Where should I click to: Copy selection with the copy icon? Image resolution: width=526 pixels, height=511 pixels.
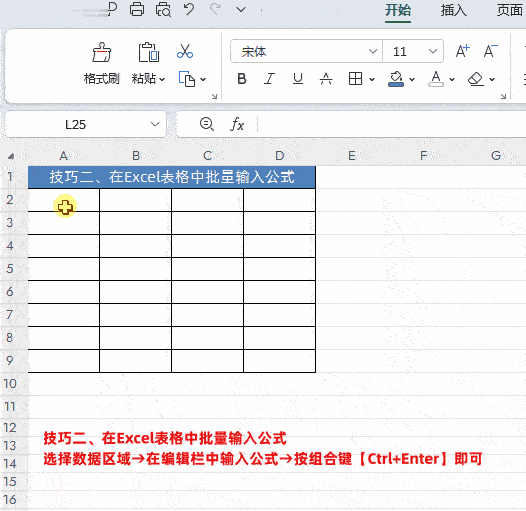(187, 79)
